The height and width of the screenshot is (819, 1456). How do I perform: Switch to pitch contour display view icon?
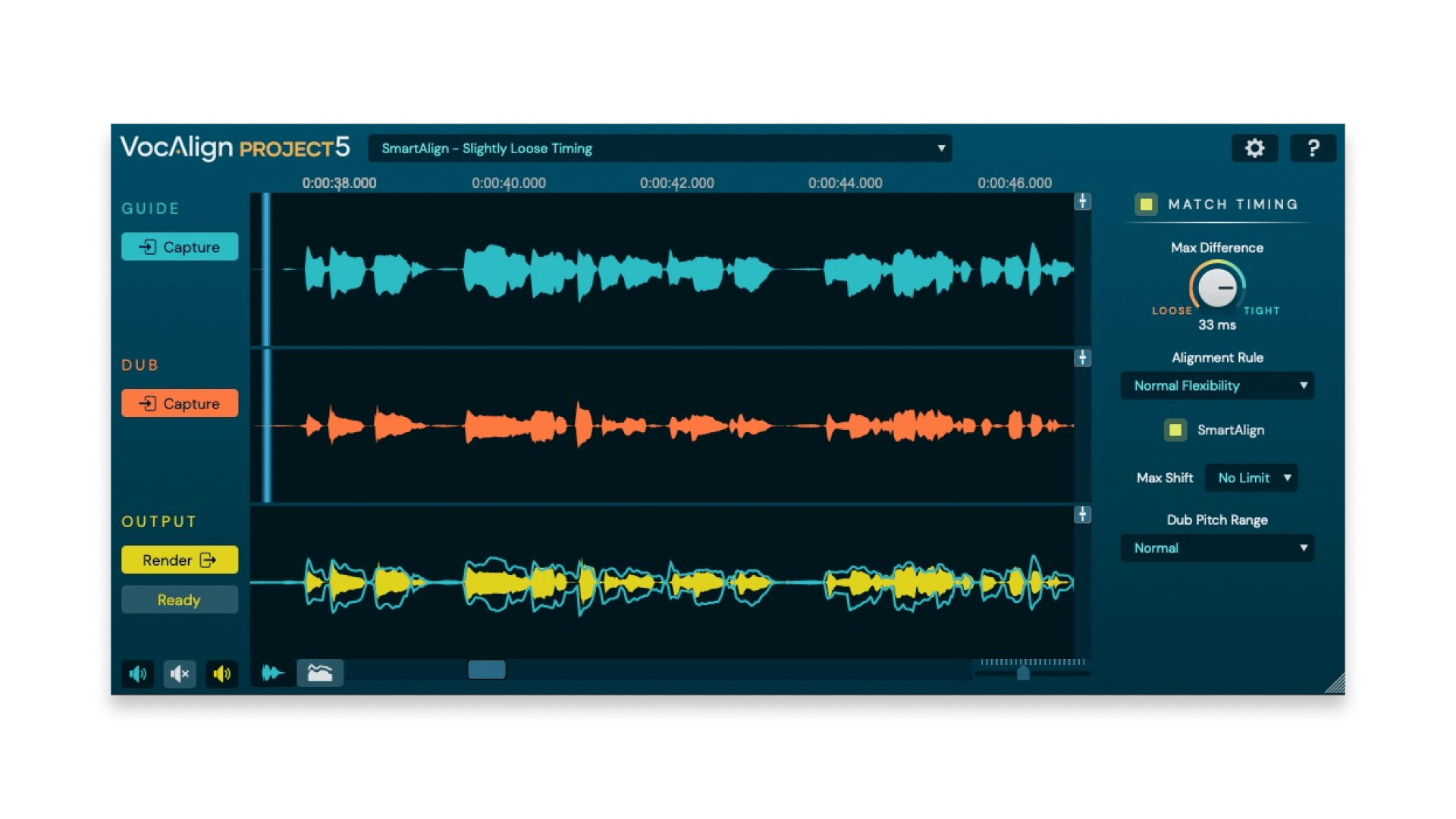[320, 673]
